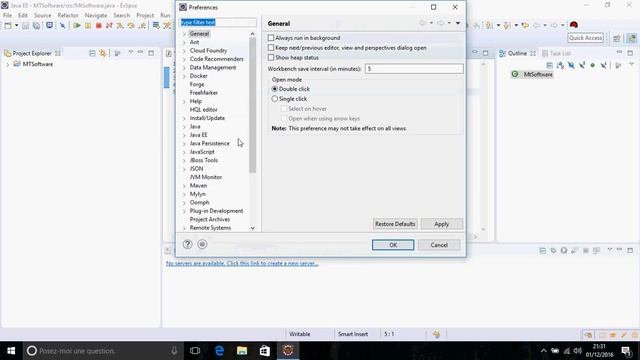640x360 pixels.
Task: Click the tree scroll up arrow
Action: coord(253,34)
